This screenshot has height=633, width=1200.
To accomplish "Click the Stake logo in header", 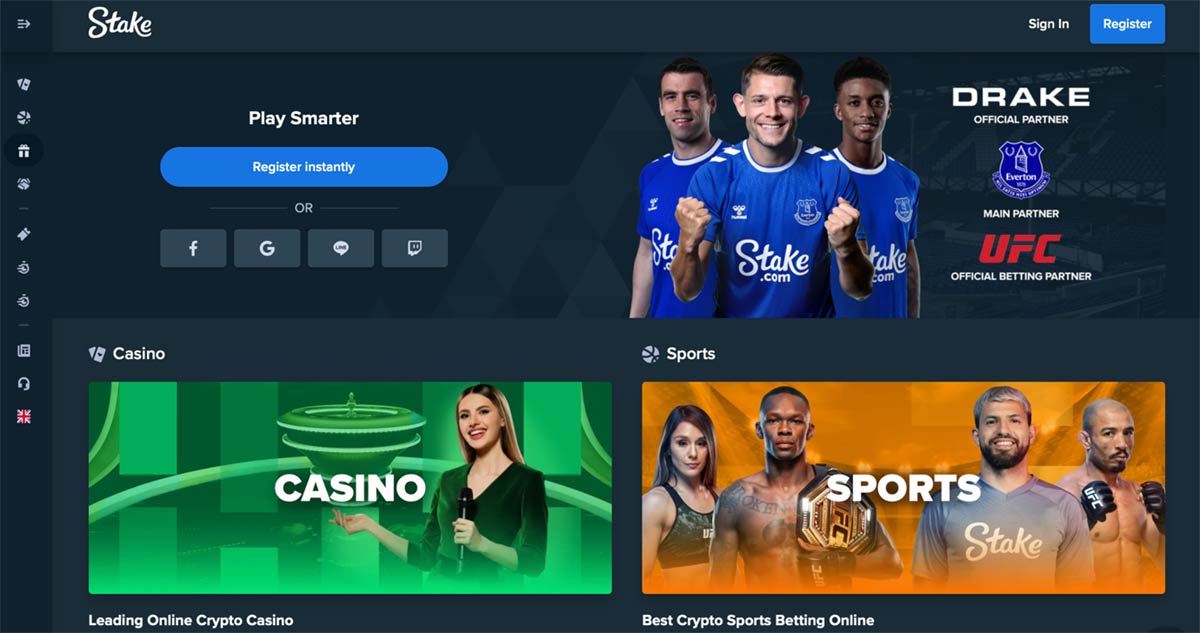I will pos(120,23).
